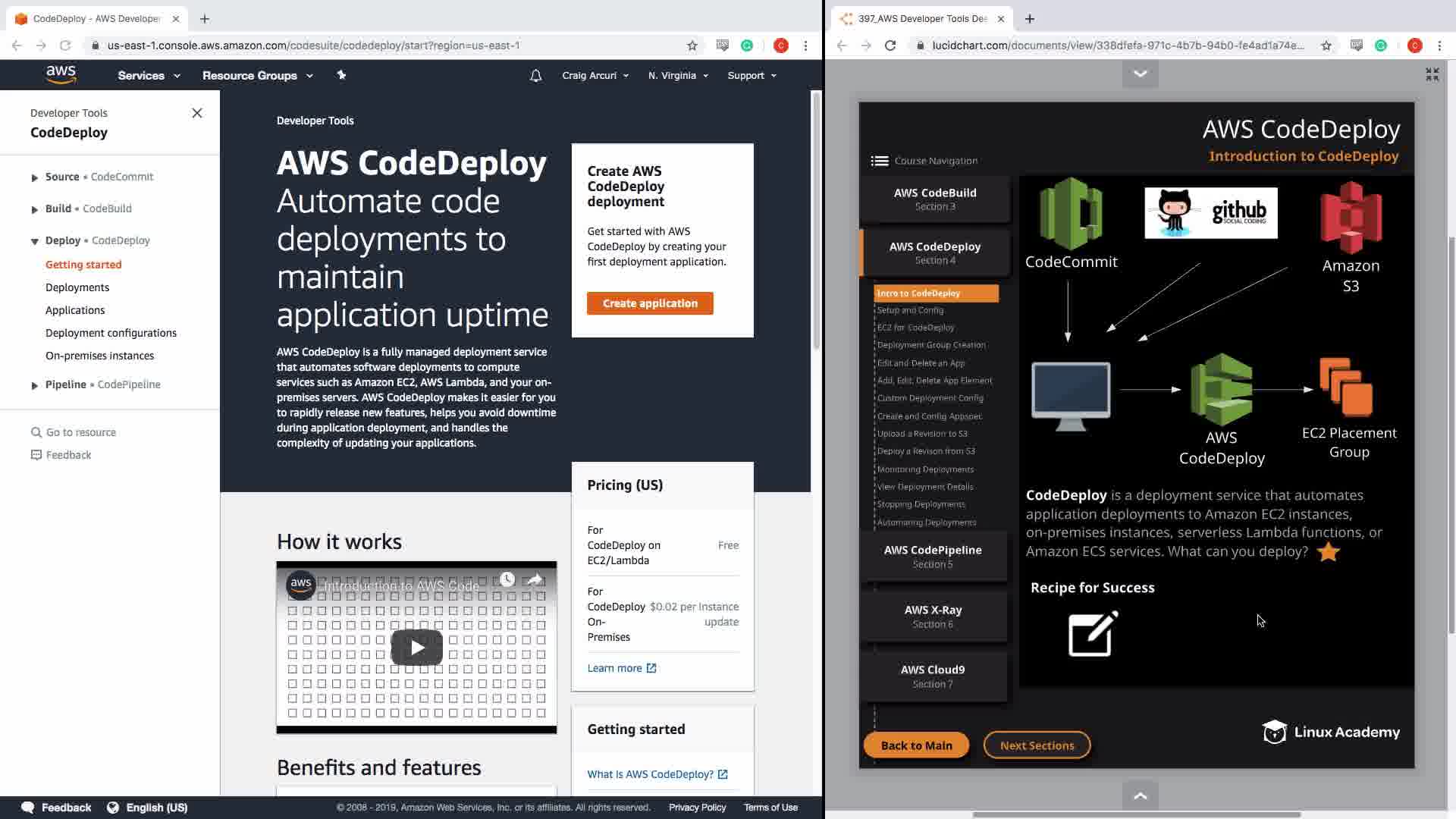Select Deployment configurations in sidebar
The width and height of the screenshot is (1456, 819).
(111, 333)
